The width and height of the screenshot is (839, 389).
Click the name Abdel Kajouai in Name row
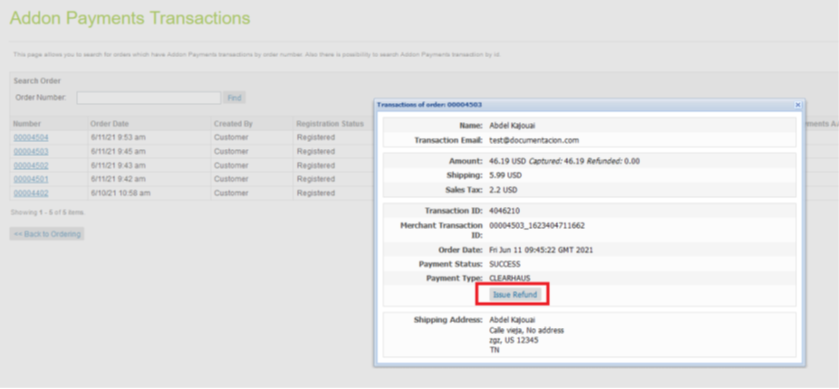point(513,126)
